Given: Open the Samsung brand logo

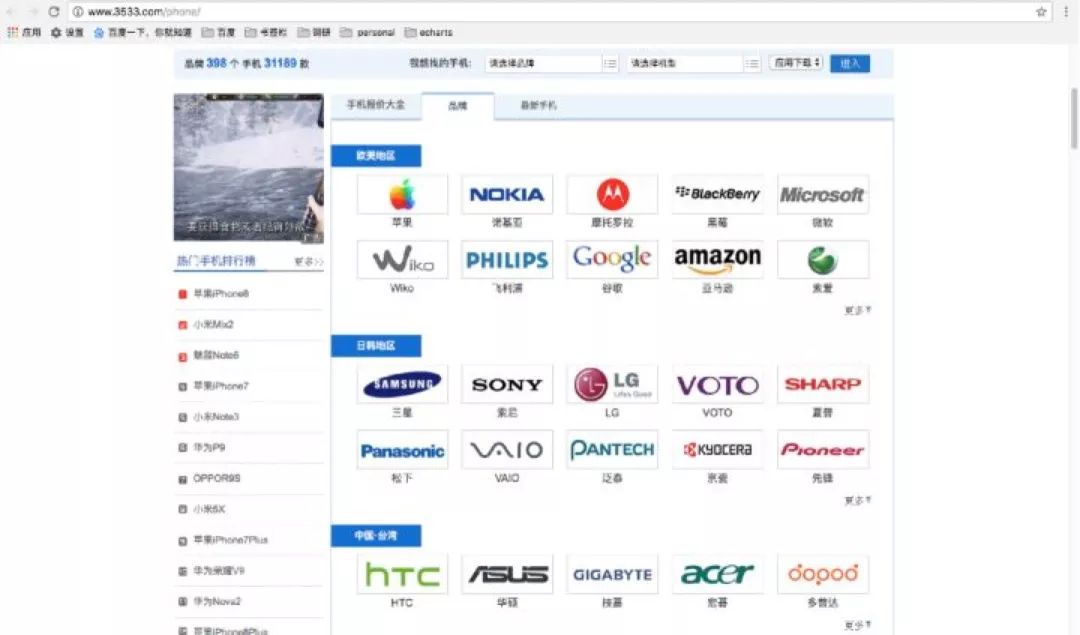Looking at the screenshot, I should point(402,384).
